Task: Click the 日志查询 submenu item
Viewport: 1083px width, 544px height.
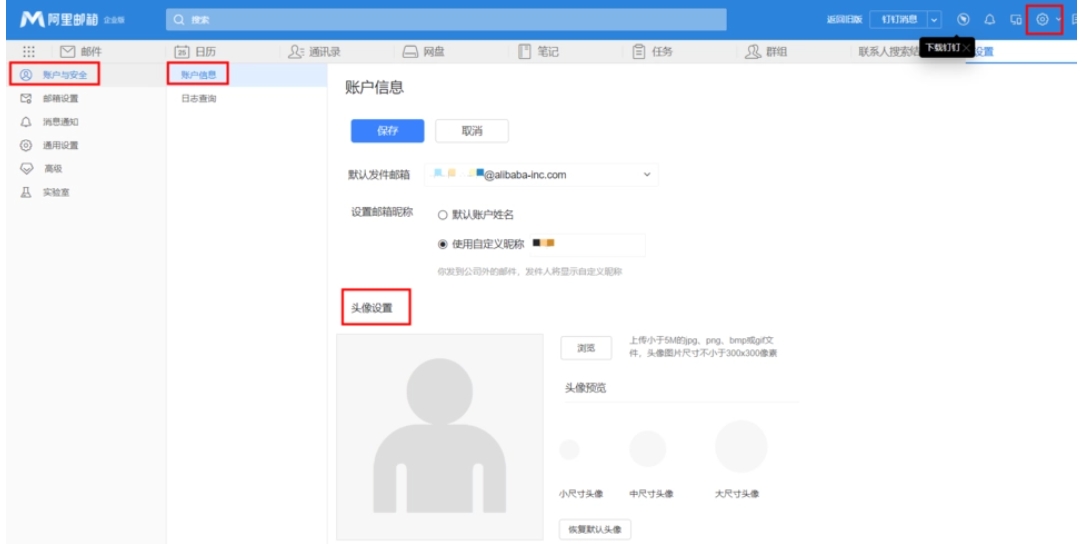Action: pyautogui.click(x=198, y=99)
